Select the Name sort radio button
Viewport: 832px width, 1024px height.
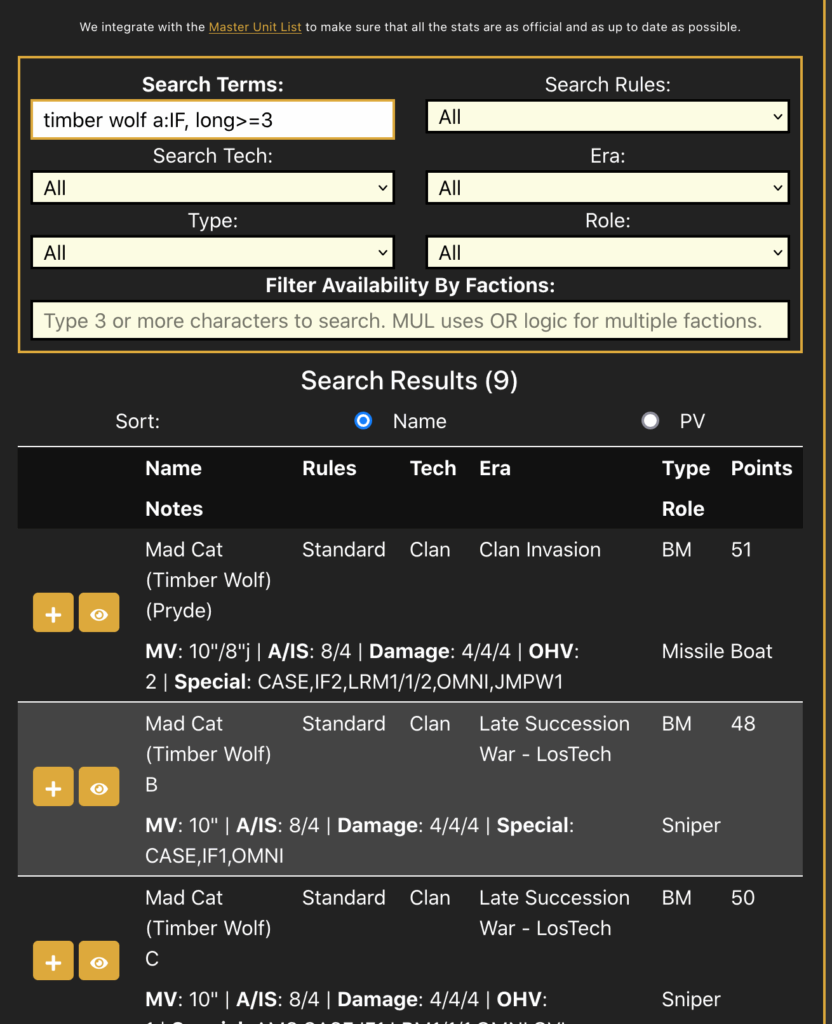point(363,420)
